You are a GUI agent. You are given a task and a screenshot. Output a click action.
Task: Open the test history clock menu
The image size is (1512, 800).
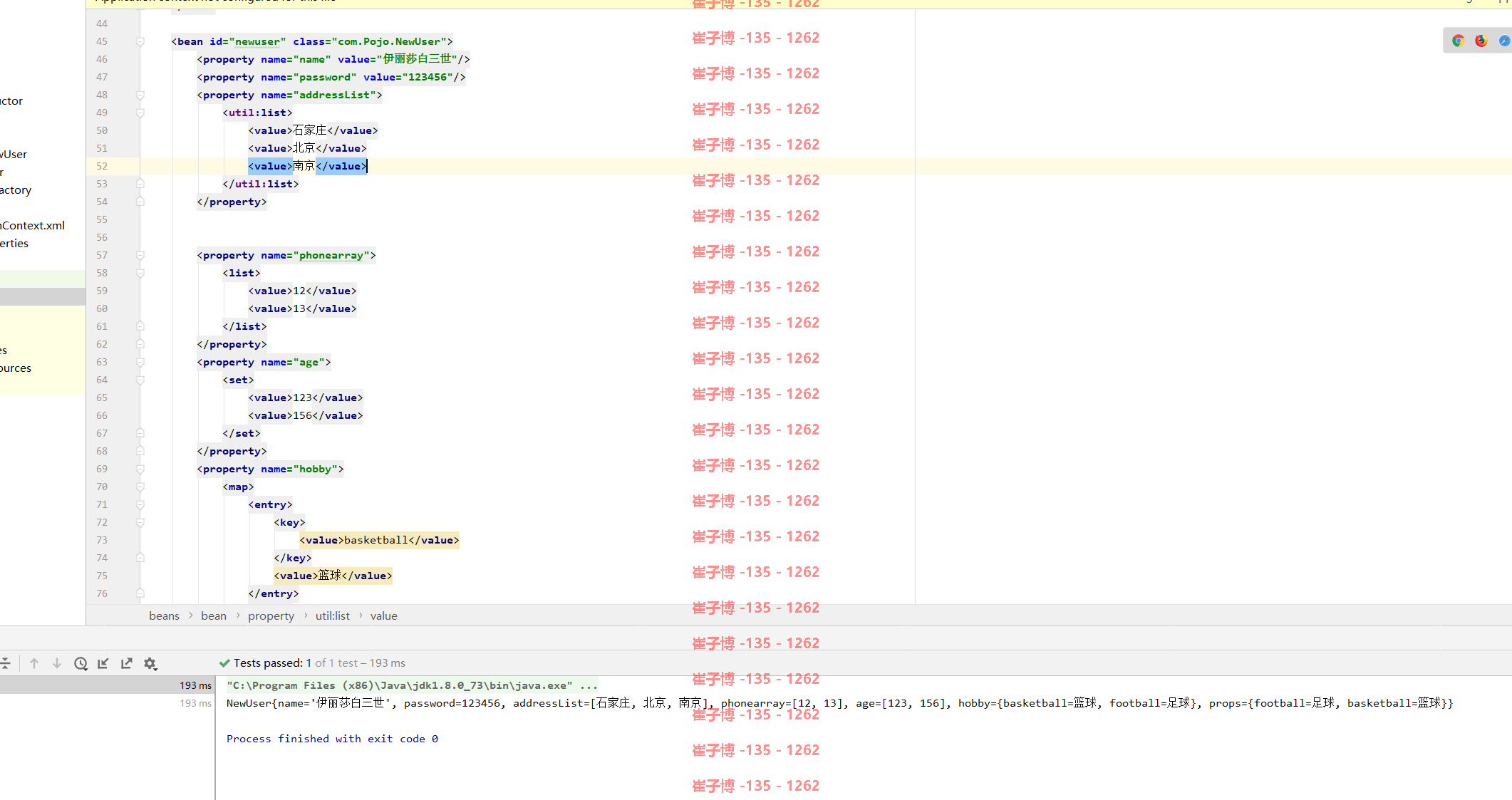point(81,663)
